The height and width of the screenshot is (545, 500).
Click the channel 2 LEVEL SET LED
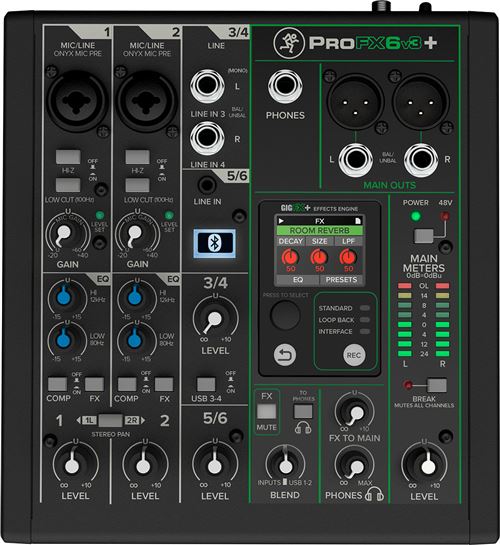[x=169, y=215]
